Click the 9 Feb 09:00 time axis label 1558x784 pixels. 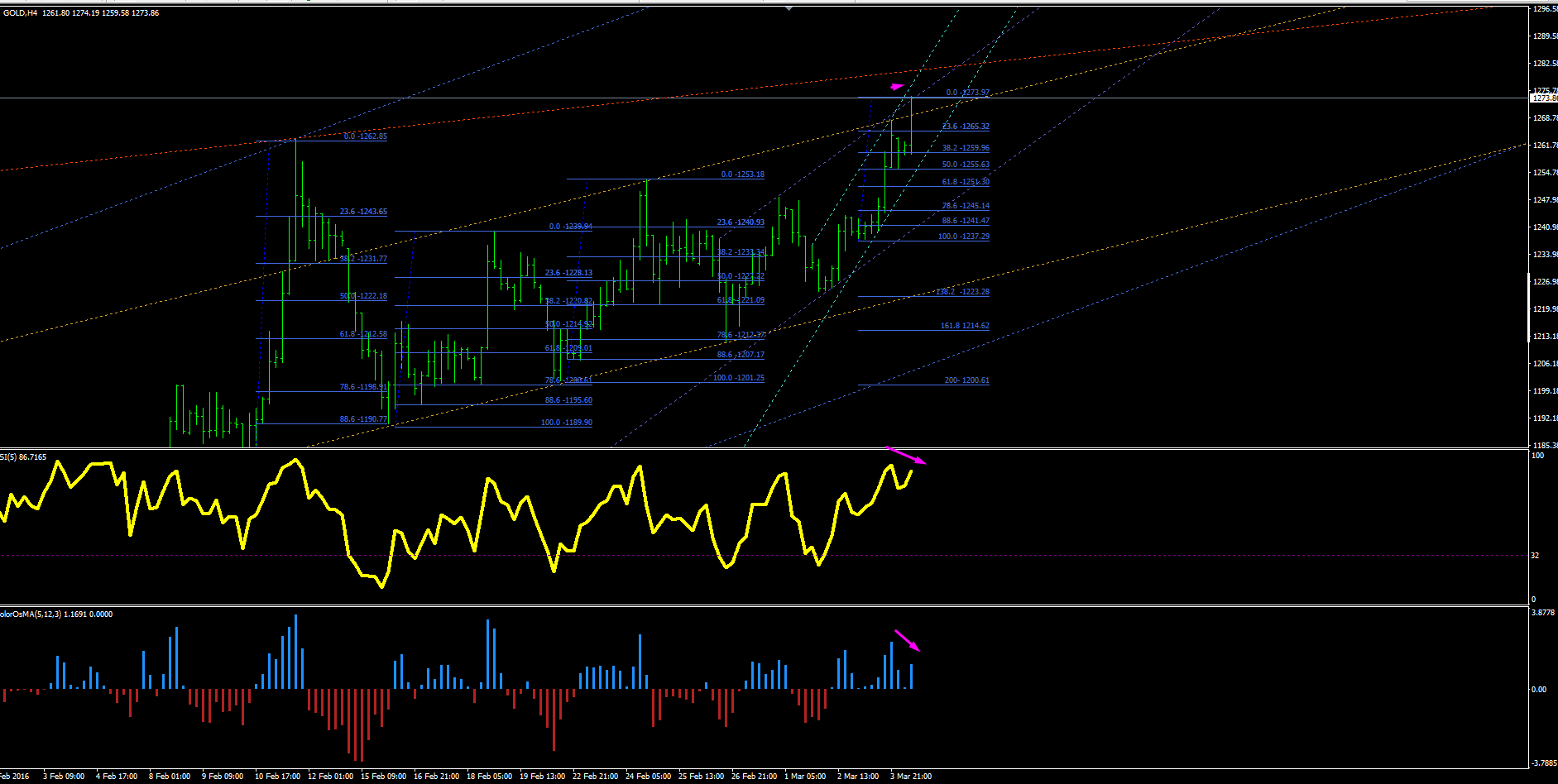click(x=223, y=777)
